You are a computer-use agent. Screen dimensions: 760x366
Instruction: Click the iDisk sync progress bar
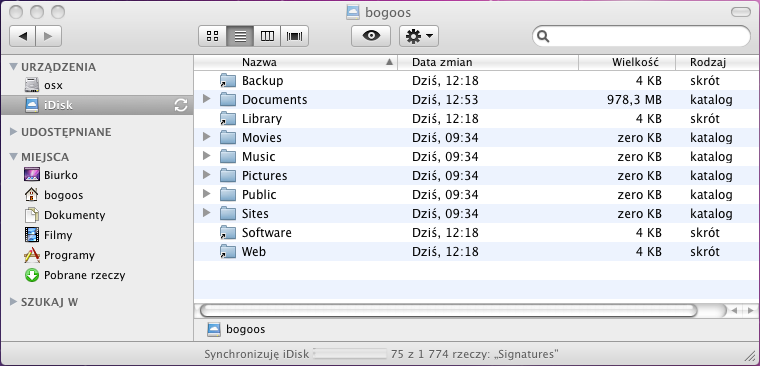click(x=350, y=353)
